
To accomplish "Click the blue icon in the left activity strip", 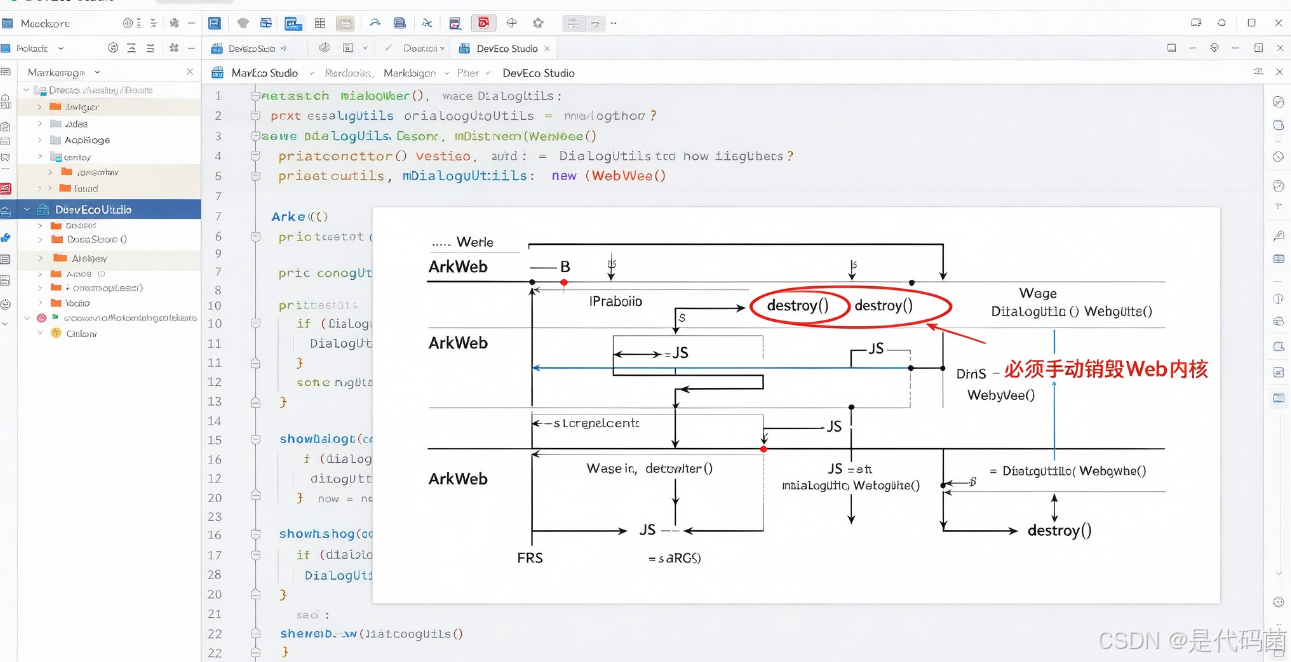I will tap(6, 238).
